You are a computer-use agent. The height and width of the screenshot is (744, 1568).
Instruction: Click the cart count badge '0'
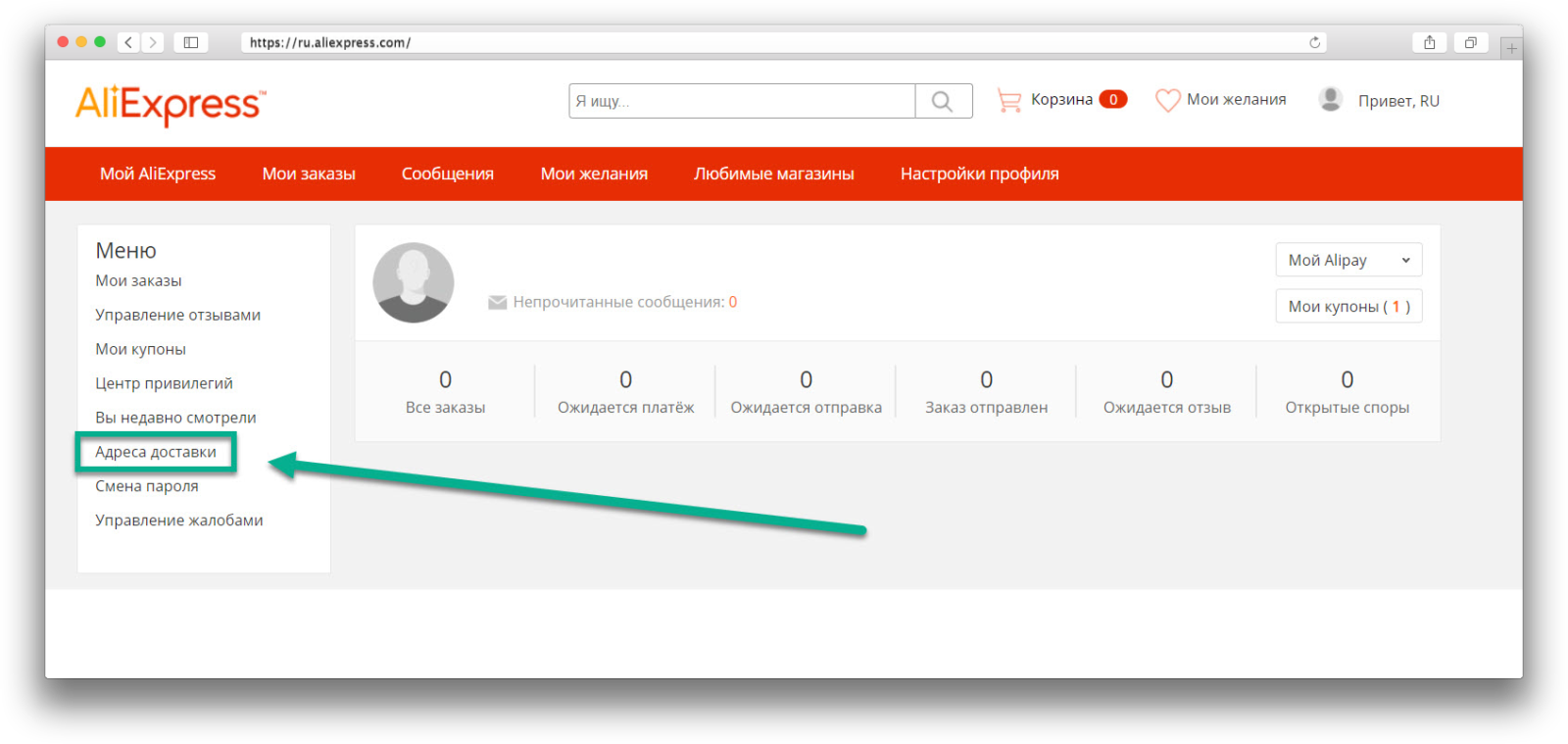(1113, 99)
